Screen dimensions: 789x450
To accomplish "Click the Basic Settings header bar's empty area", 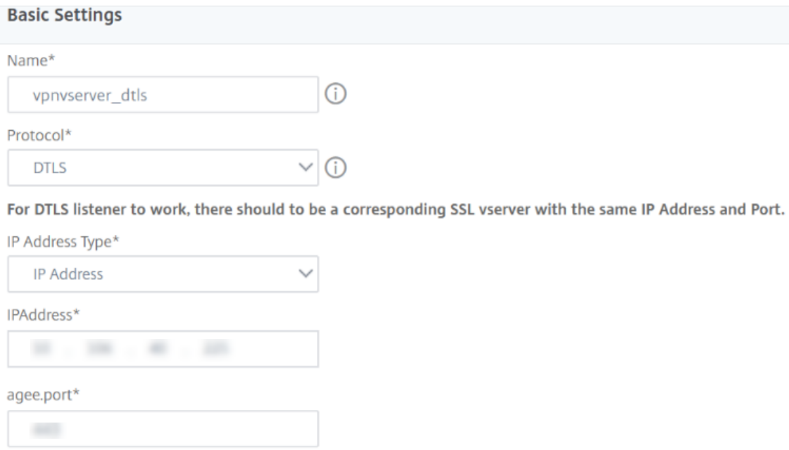I will point(450,17).
